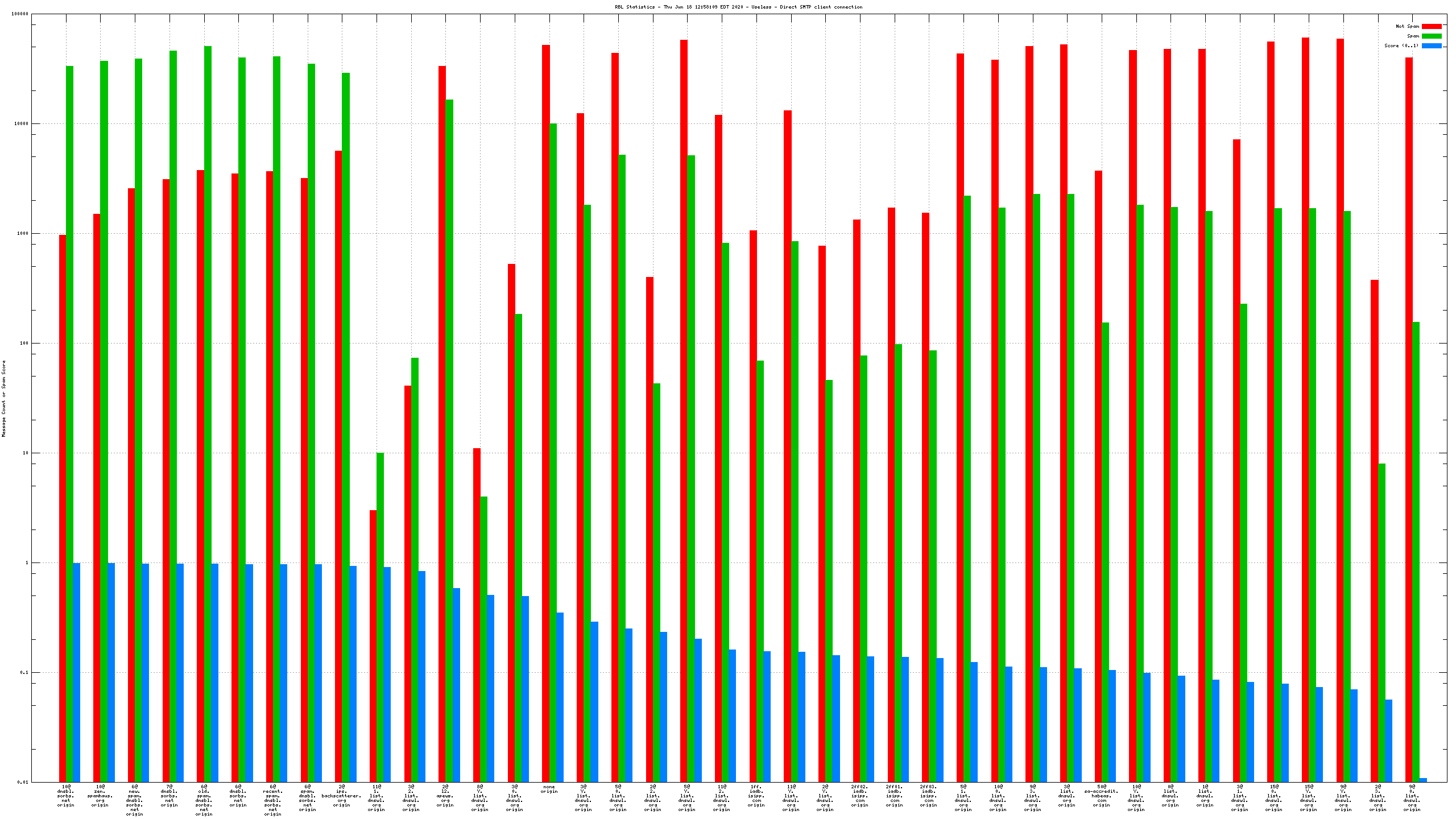Click the vertical 'Message Count or Spam Score' axis title
Screen dimensions: 1456x819
pos(3,398)
